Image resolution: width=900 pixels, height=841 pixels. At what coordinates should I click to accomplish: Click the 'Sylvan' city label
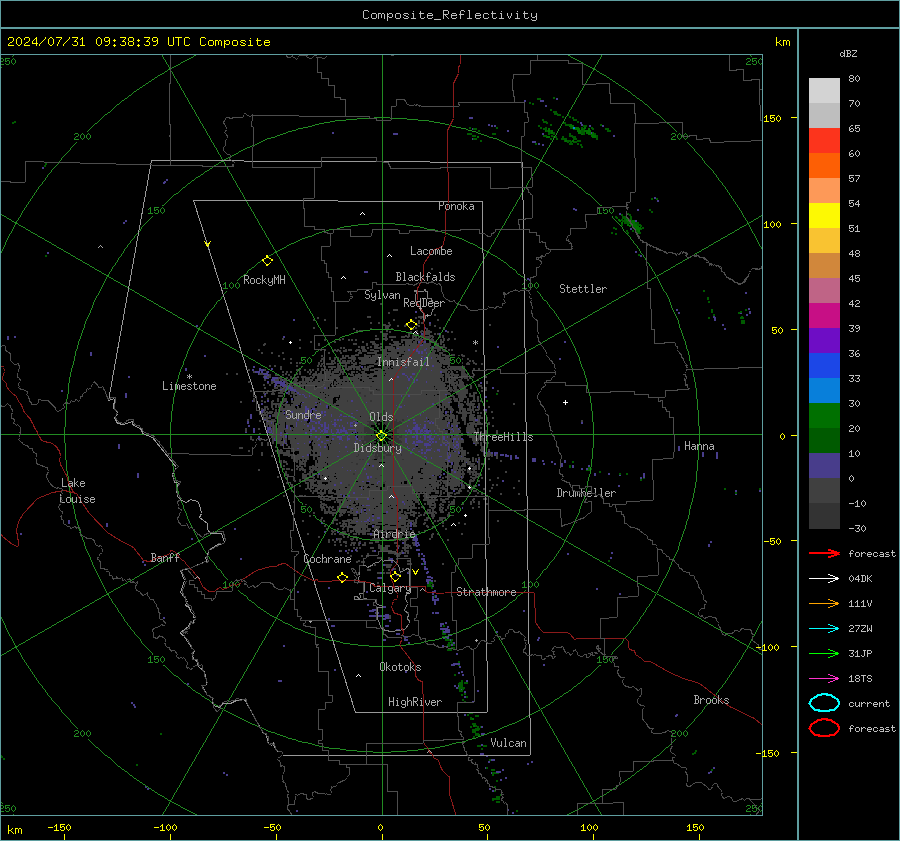[382, 295]
